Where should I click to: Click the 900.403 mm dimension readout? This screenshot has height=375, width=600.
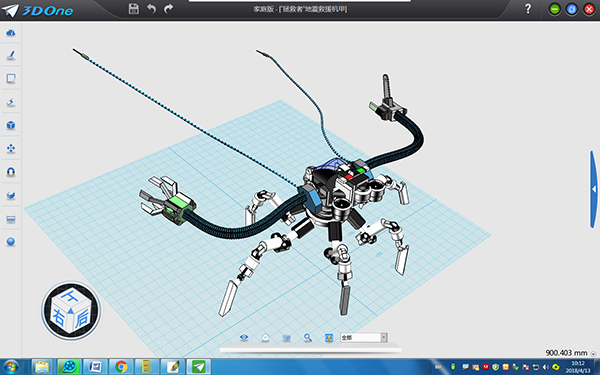[566, 353]
